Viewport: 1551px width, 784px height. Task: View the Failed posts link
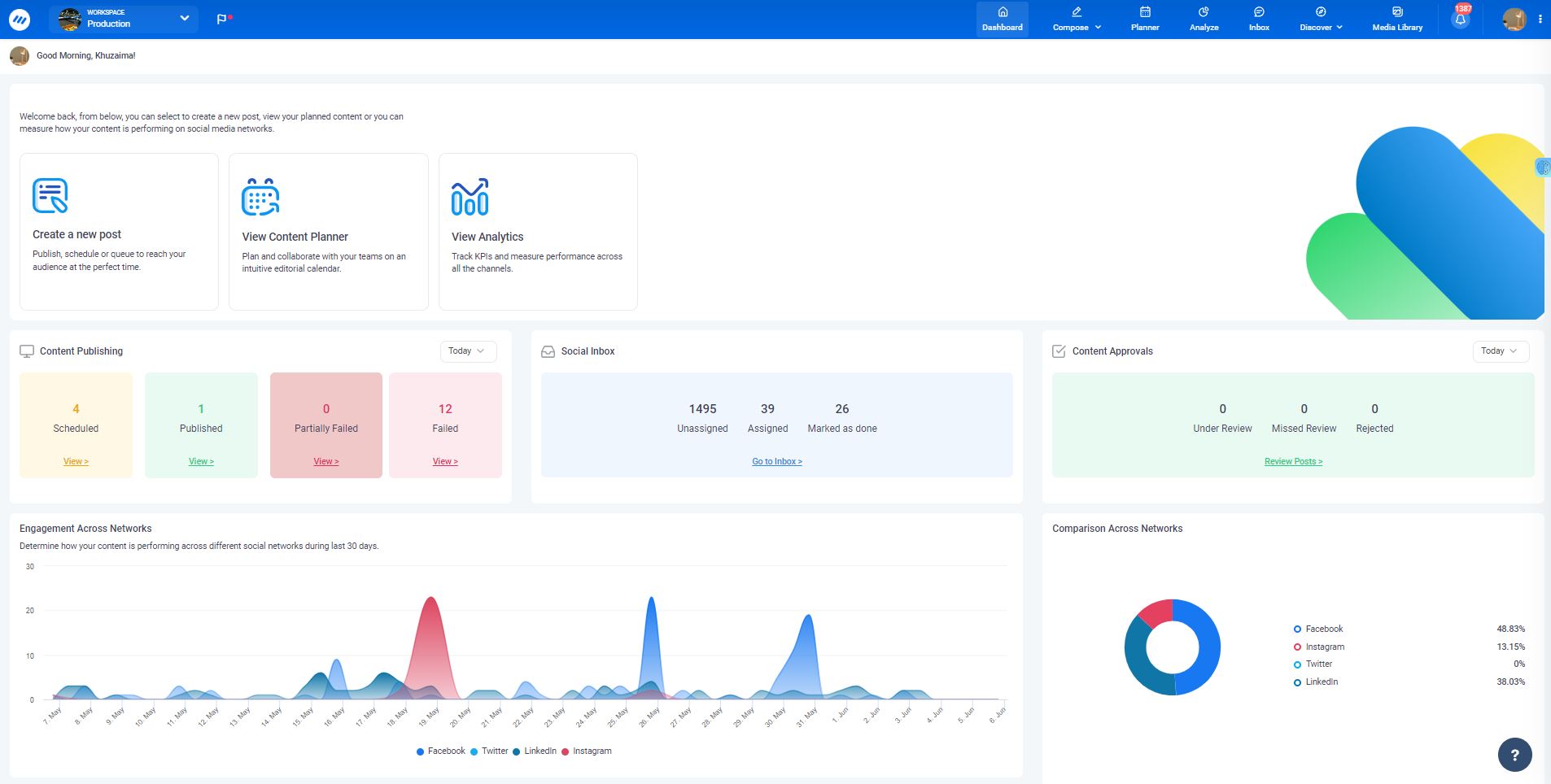point(445,461)
